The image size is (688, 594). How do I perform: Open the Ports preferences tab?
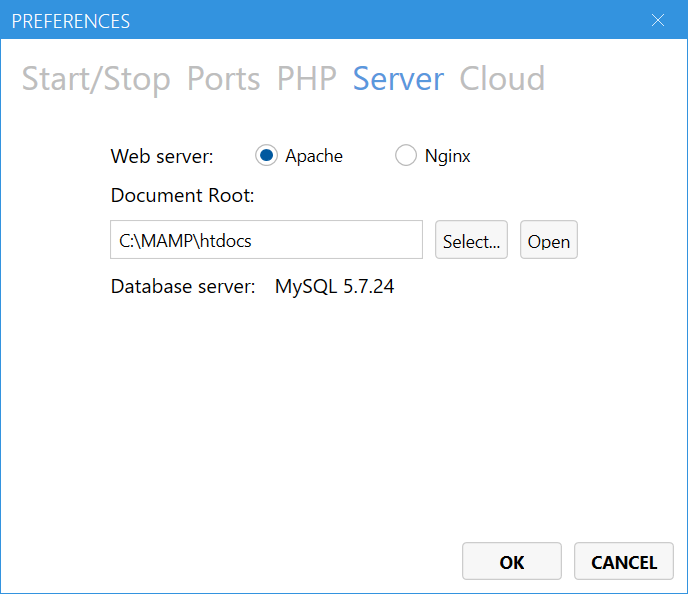coord(224,79)
